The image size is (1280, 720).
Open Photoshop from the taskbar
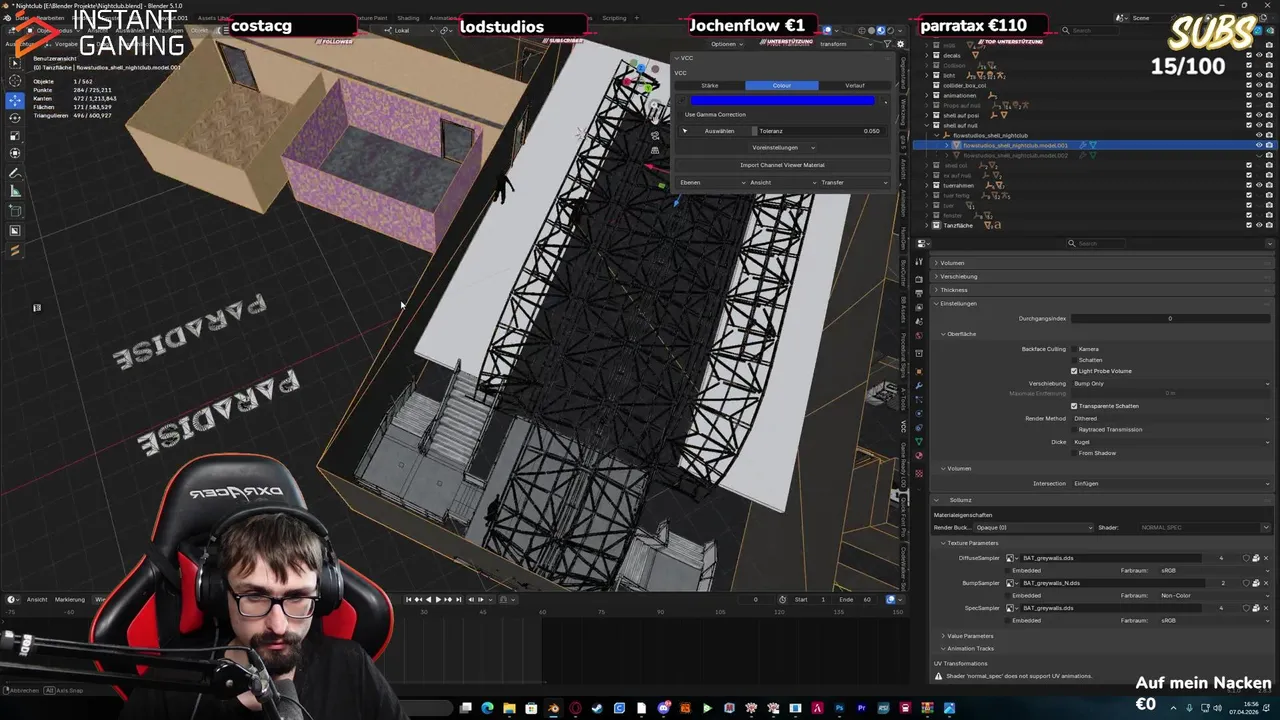pyautogui.click(x=839, y=708)
